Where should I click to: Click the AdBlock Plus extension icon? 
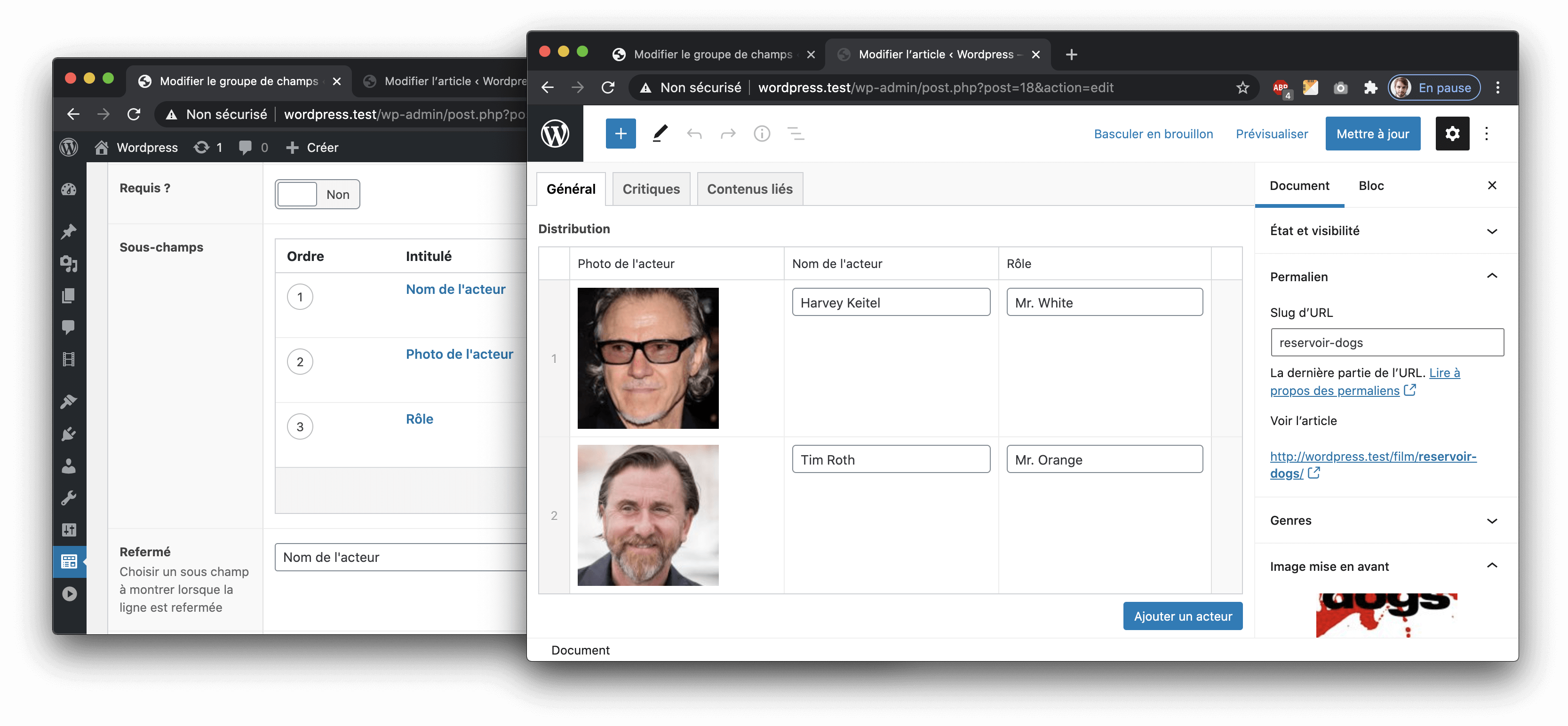(x=1280, y=87)
